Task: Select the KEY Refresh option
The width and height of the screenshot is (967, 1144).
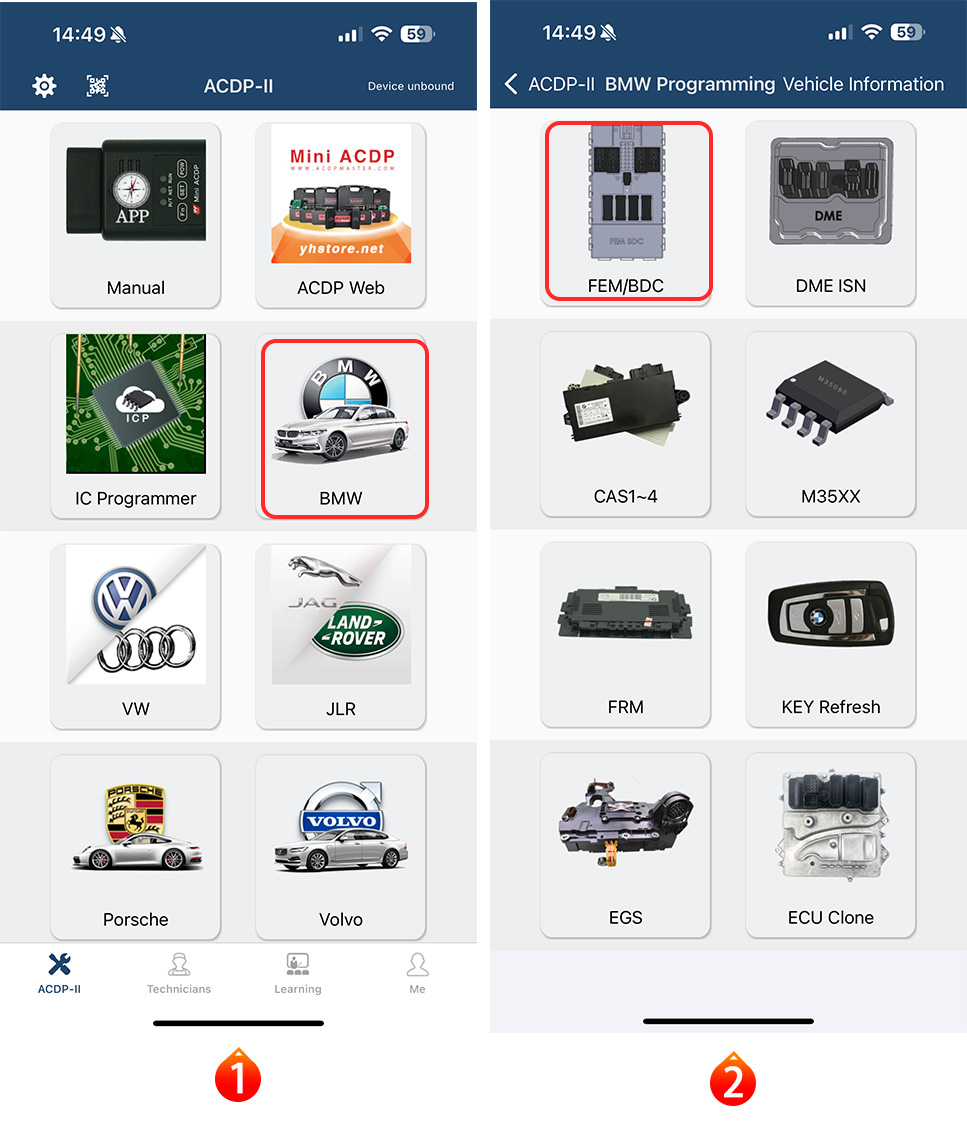Action: point(831,635)
